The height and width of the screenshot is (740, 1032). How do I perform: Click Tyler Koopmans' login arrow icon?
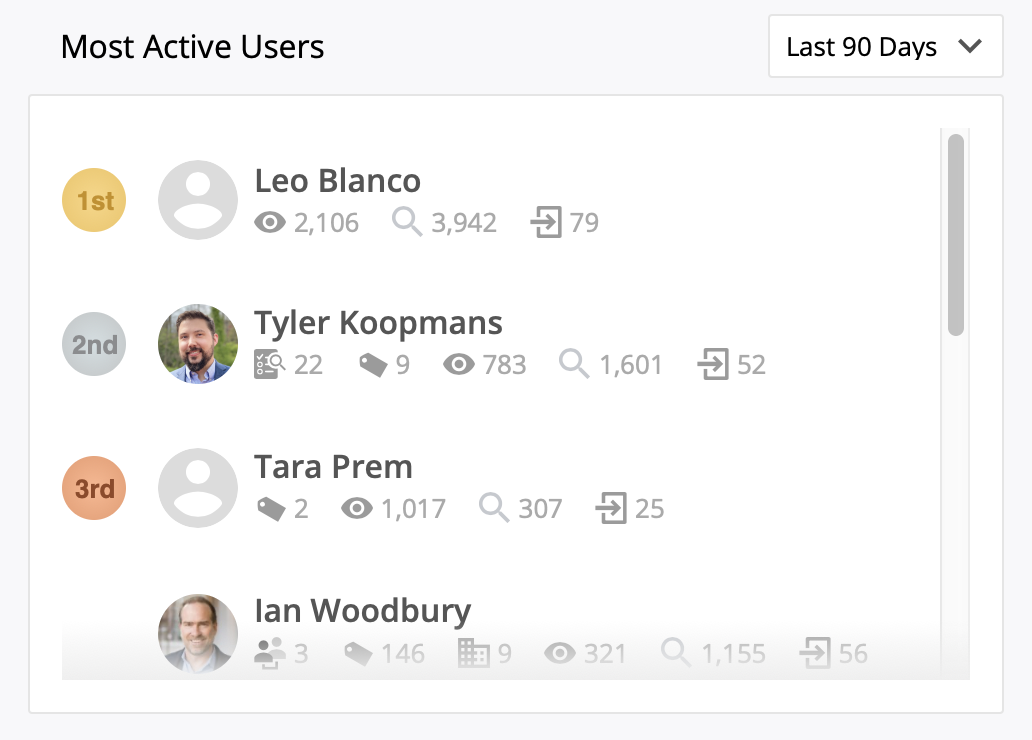pos(713,365)
